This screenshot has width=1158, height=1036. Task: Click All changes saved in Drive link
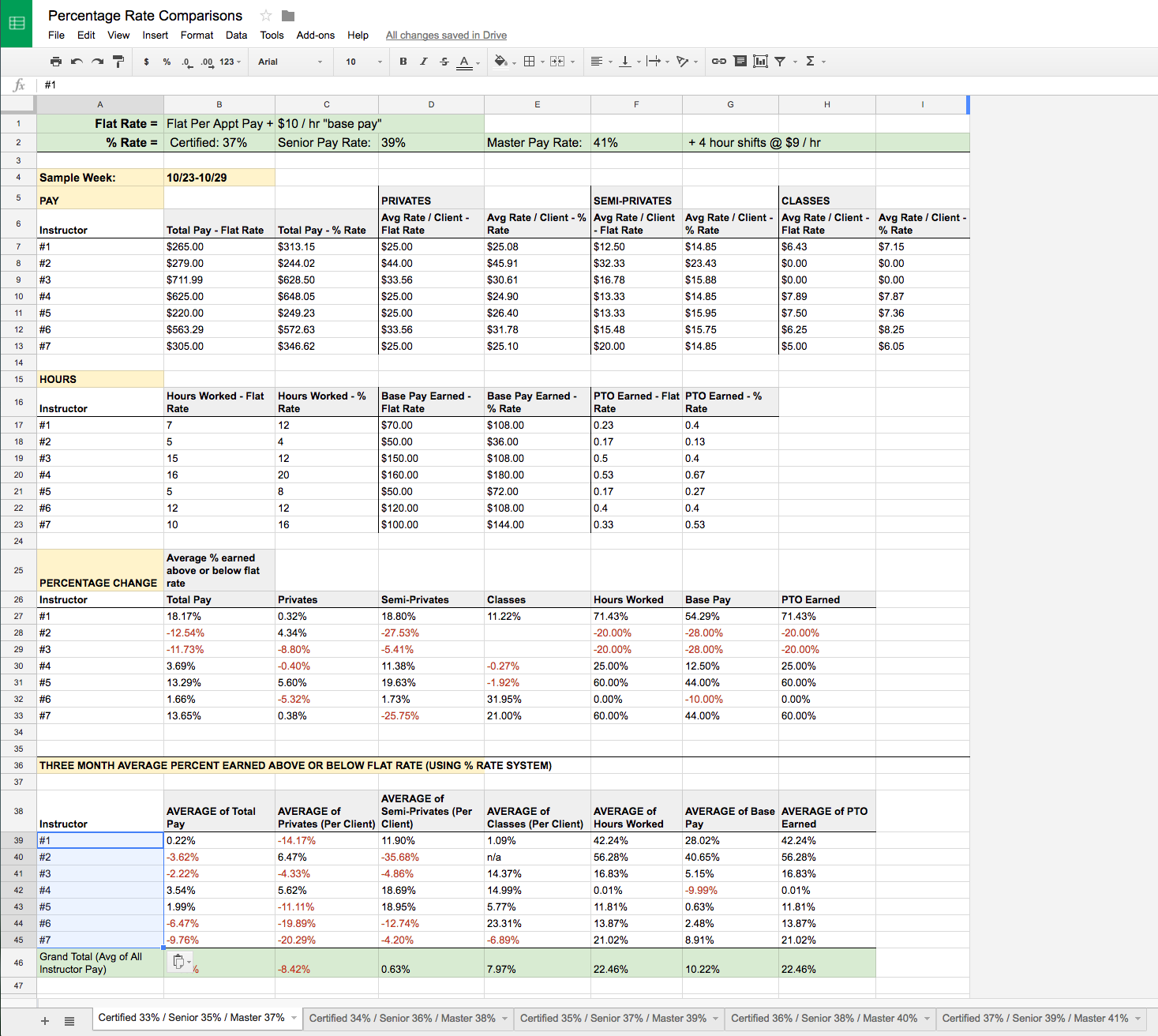coord(446,36)
